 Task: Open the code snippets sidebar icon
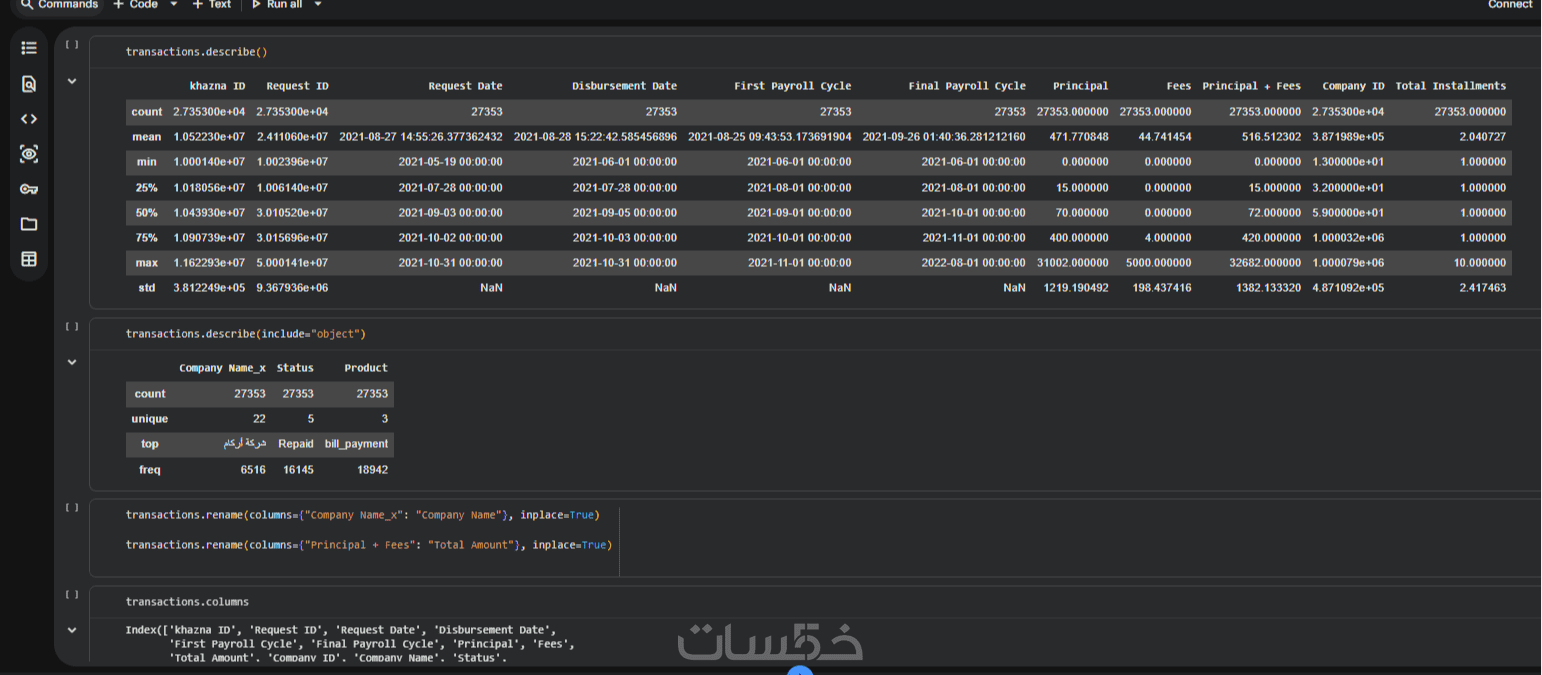(29, 119)
